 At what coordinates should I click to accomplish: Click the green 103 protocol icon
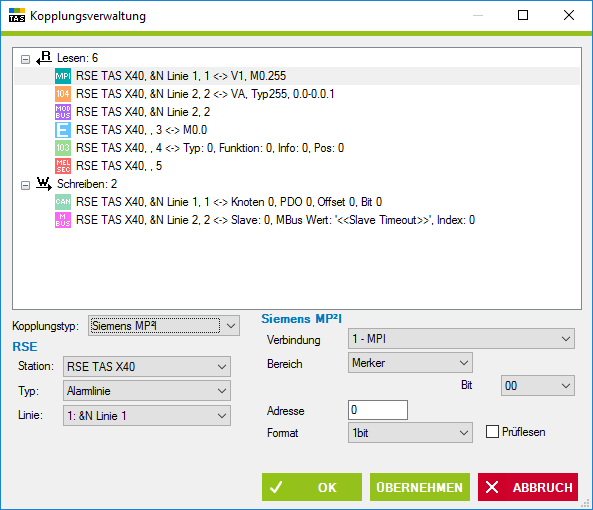pos(63,148)
